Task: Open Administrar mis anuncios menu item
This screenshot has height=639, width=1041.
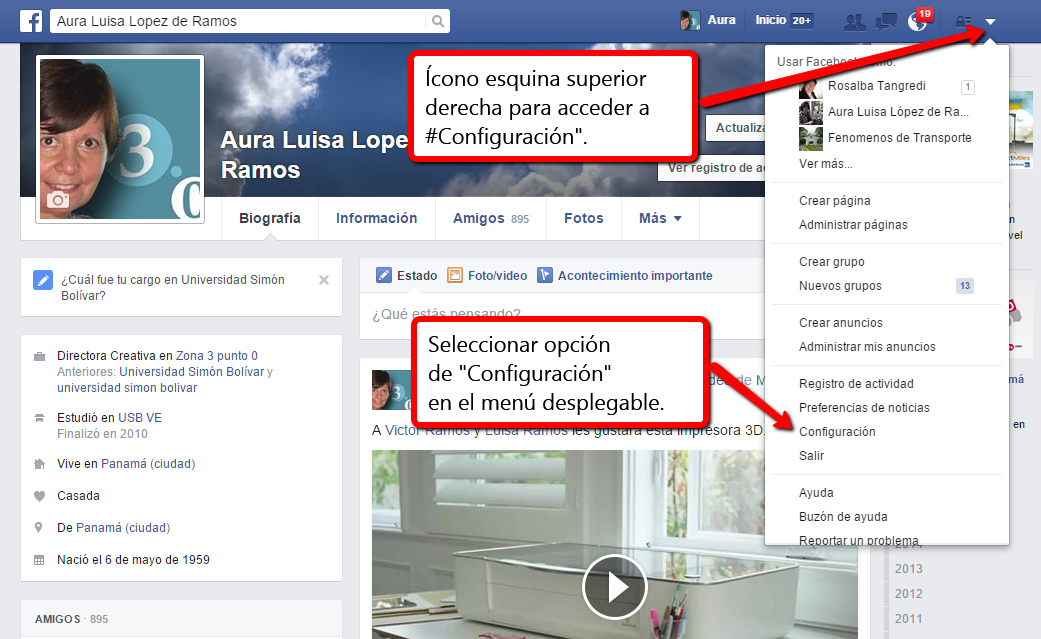Action: 867,347
